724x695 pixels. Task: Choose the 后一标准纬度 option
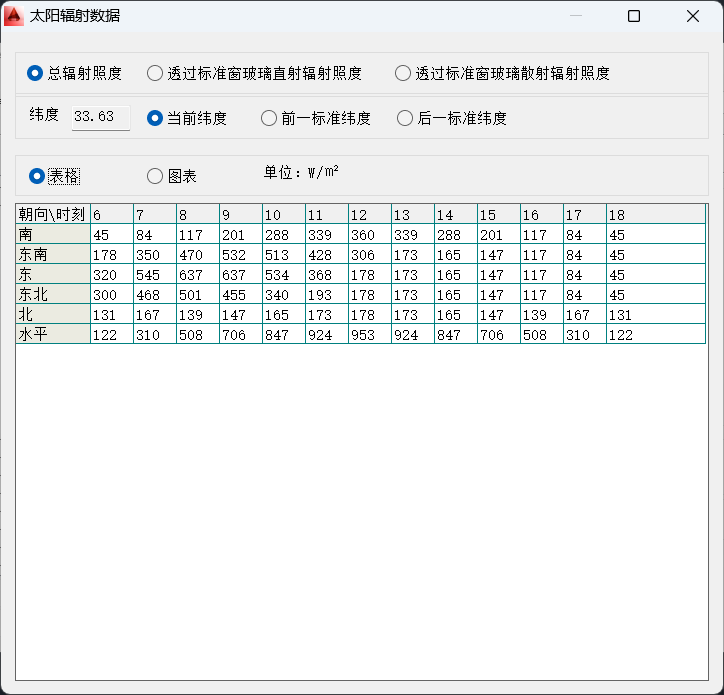[405, 118]
